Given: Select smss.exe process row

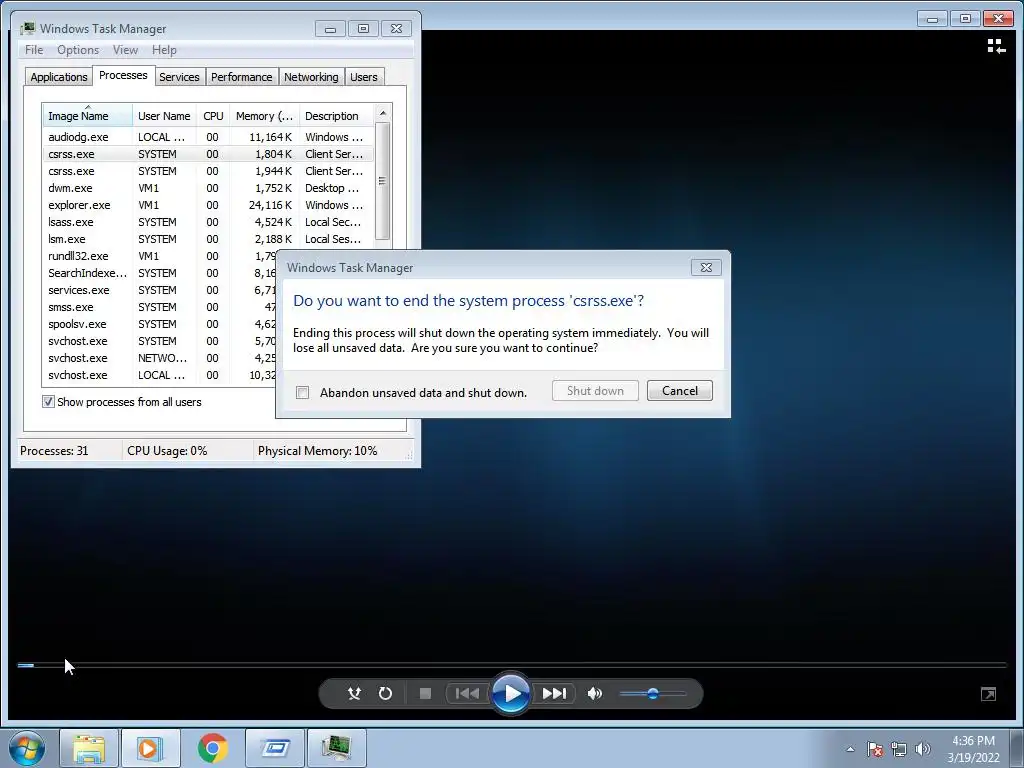Looking at the screenshot, I should tap(159, 306).
